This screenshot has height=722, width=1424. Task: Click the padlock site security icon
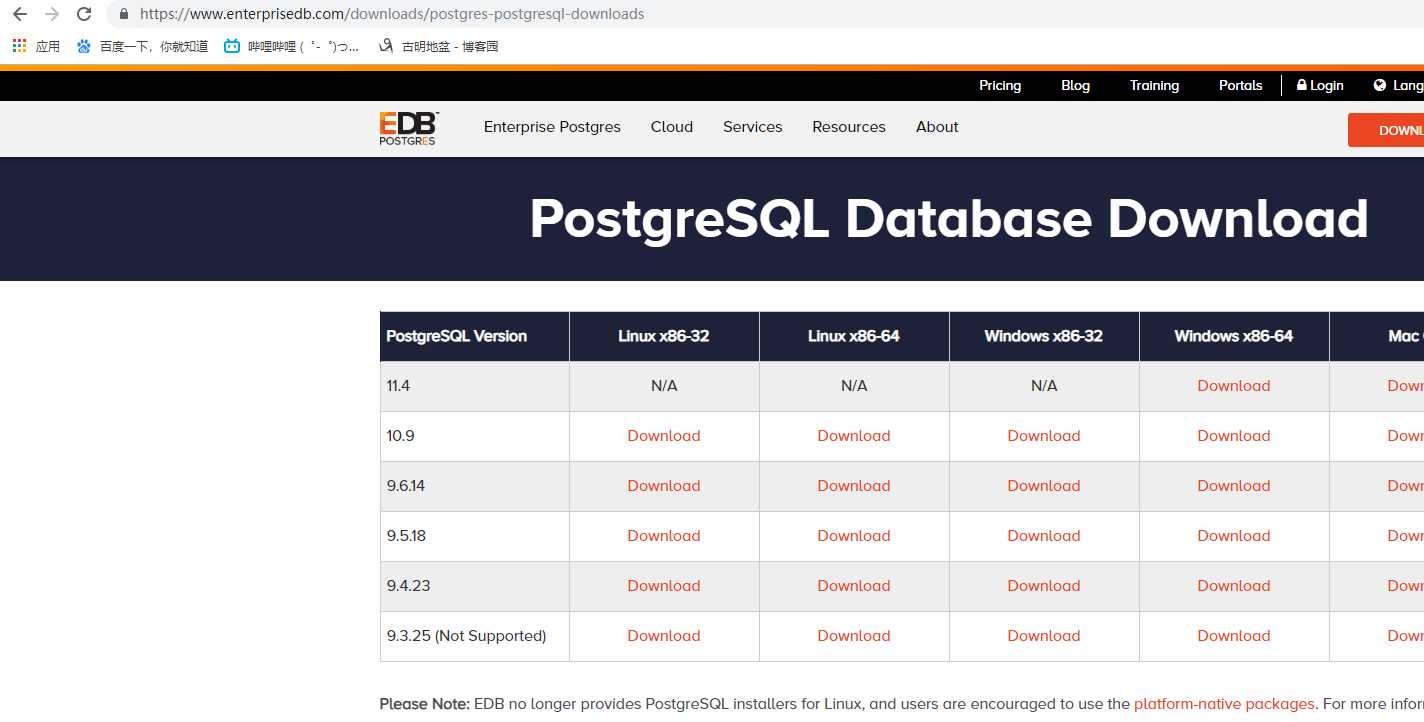tap(124, 14)
